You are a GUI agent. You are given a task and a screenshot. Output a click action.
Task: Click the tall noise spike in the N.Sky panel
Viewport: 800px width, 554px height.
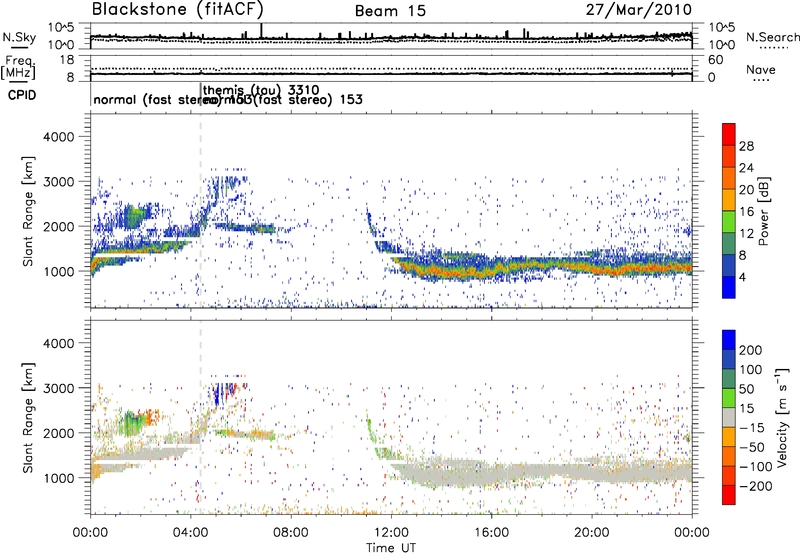[261, 31]
